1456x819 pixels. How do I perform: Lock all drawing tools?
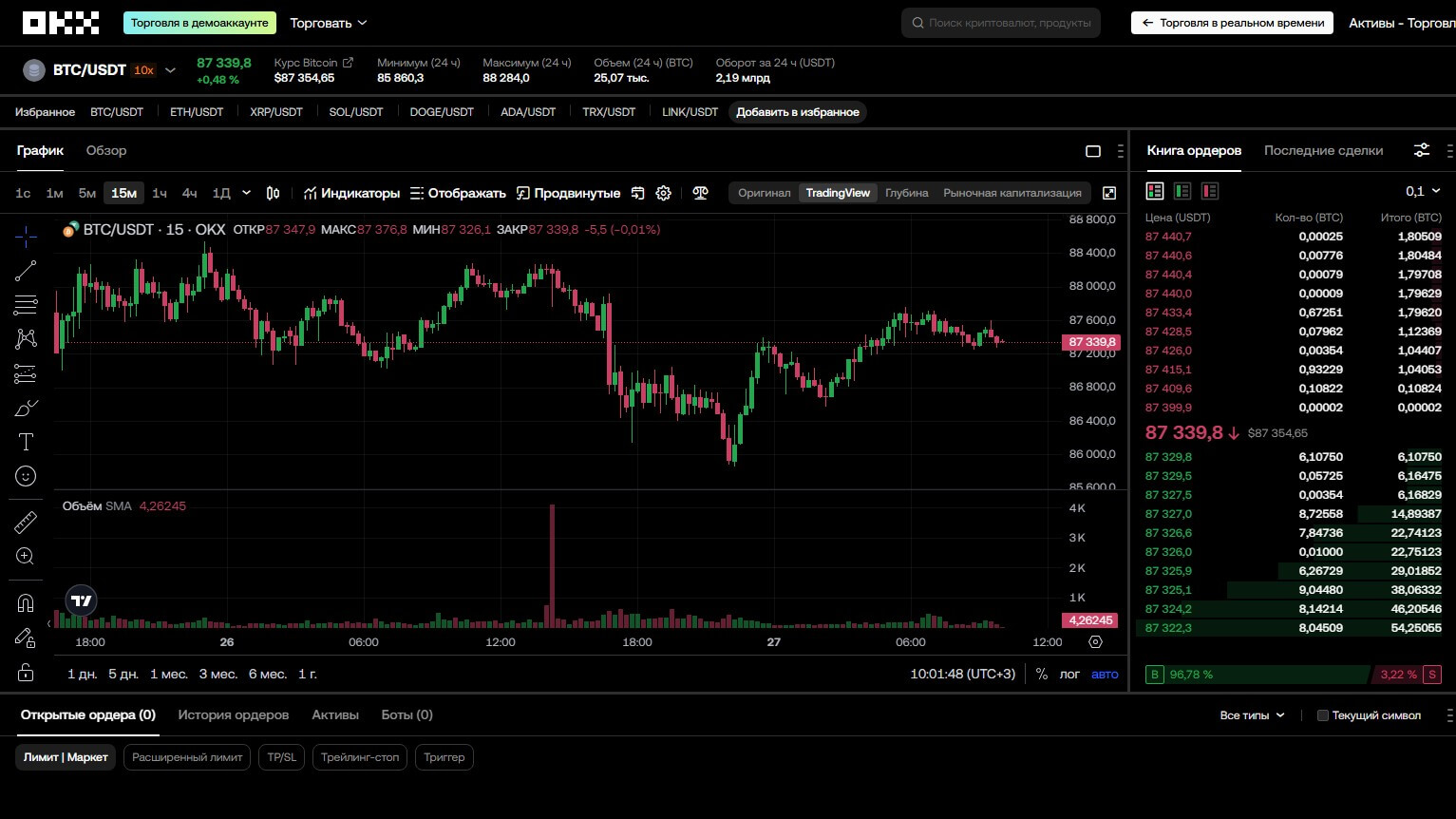[26, 673]
